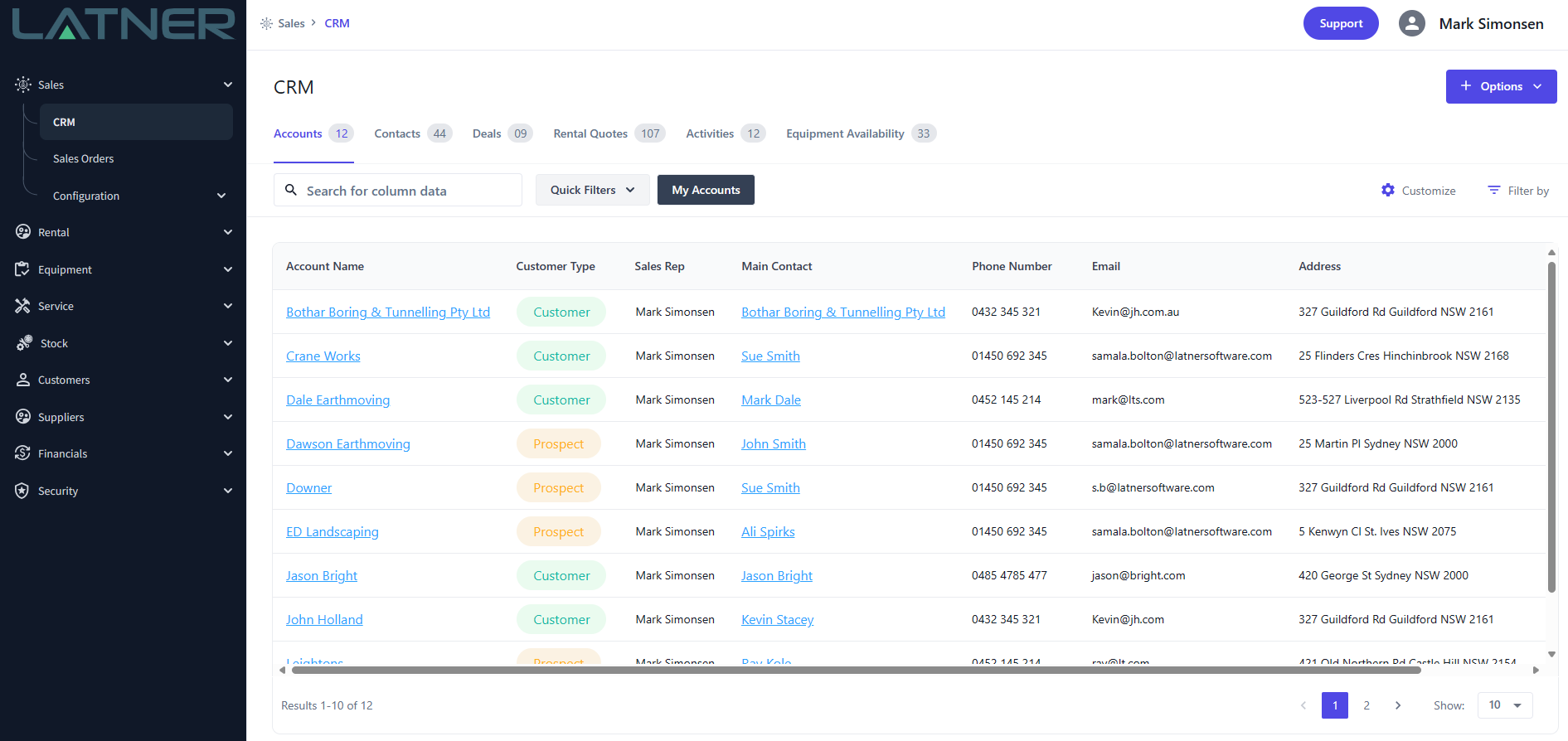
Task: Click the user profile avatar icon
Action: [x=1411, y=23]
